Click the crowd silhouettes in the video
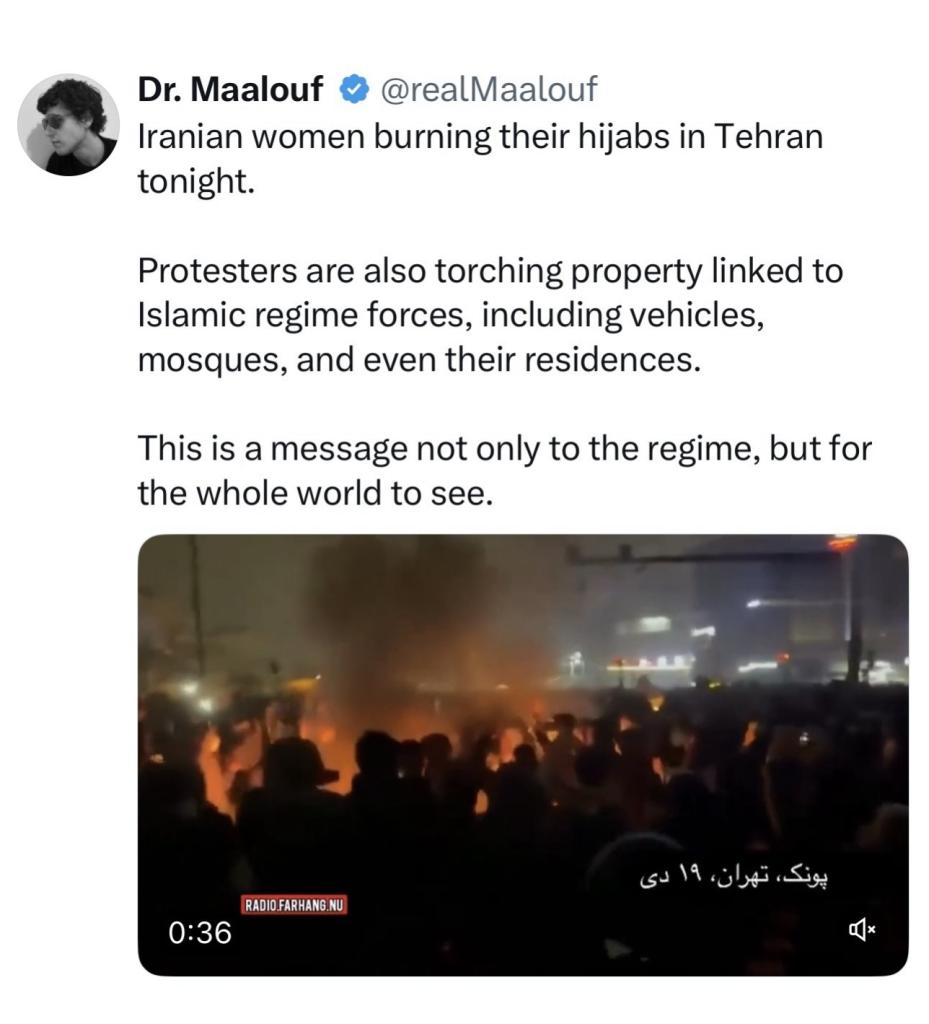 click(522, 816)
